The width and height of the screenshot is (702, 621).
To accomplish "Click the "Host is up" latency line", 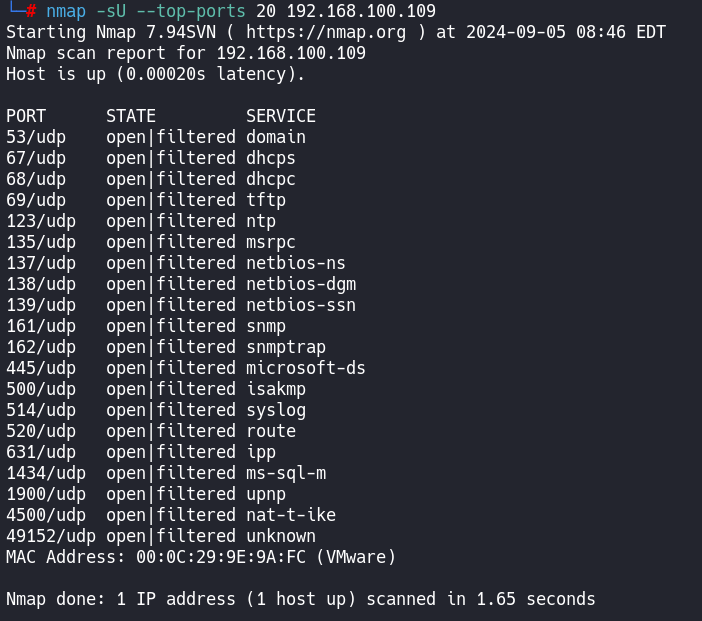I will pyautogui.click(x=155, y=74).
